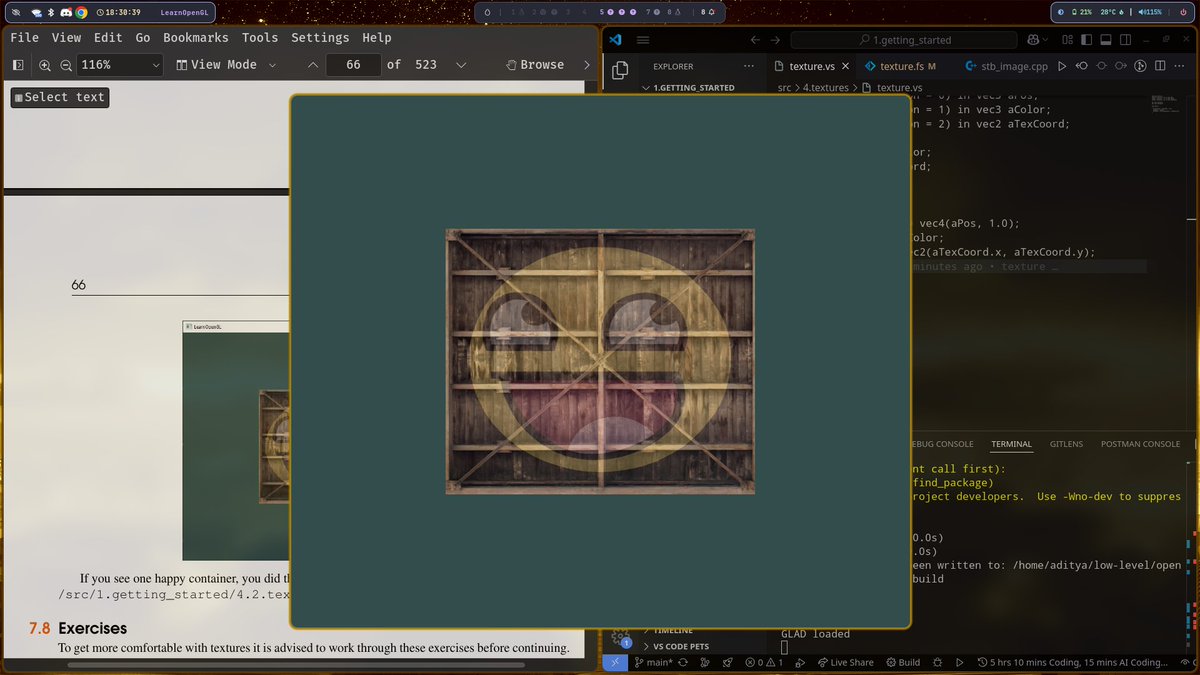Switch to the TERMINAL panel tab
Screen dimensions: 1200x675
[1011, 444]
